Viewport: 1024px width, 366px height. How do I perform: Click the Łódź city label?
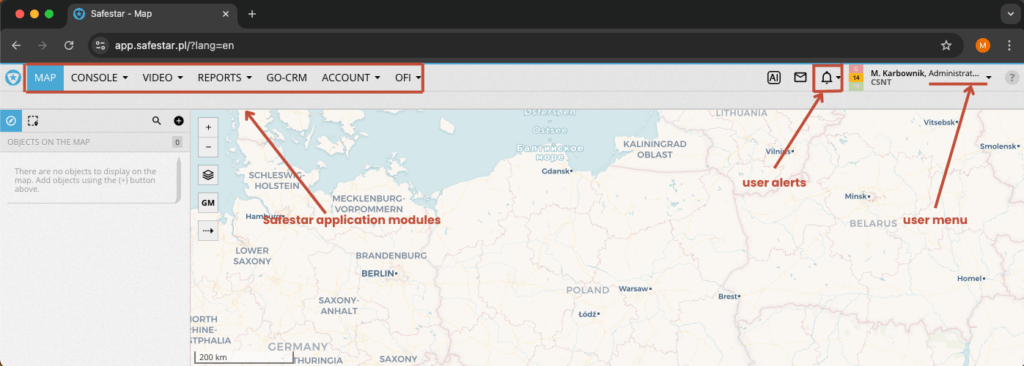(588, 314)
